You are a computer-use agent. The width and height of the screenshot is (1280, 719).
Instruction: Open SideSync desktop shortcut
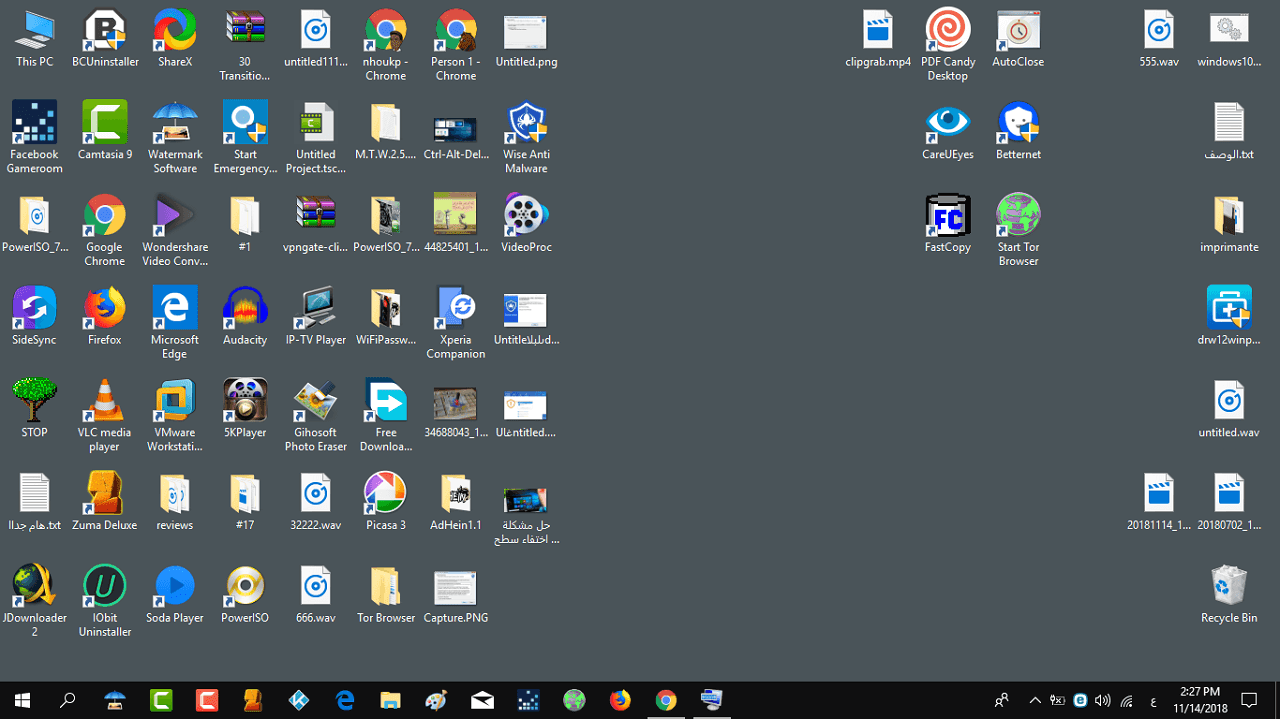34,317
